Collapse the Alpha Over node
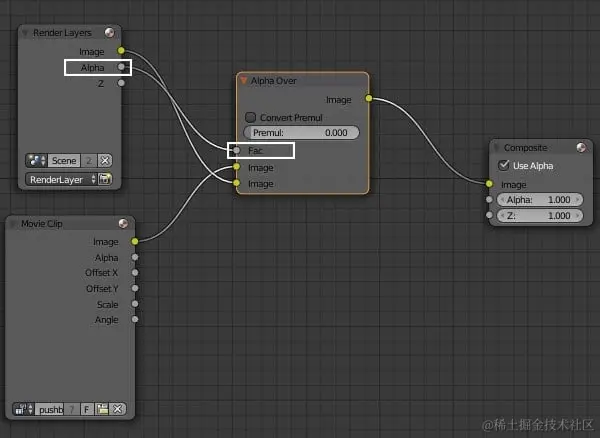Image resolution: width=600 pixels, height=438 pixels. click(x=243, y=80)
